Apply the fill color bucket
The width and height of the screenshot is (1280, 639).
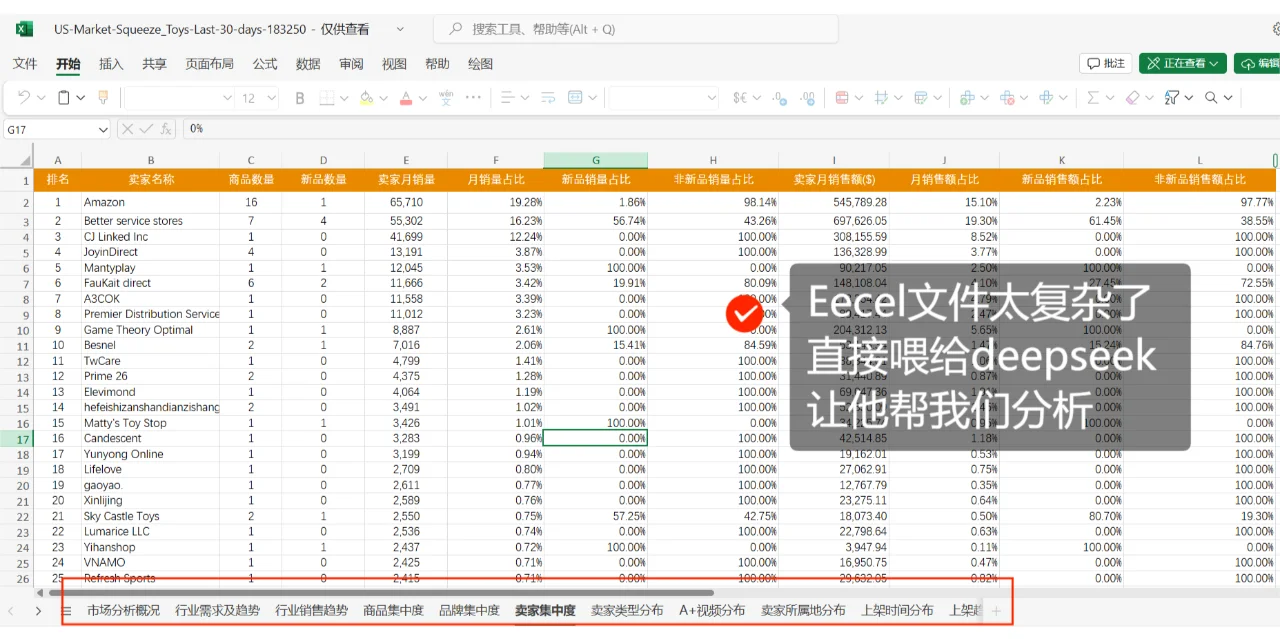[366, 98]
